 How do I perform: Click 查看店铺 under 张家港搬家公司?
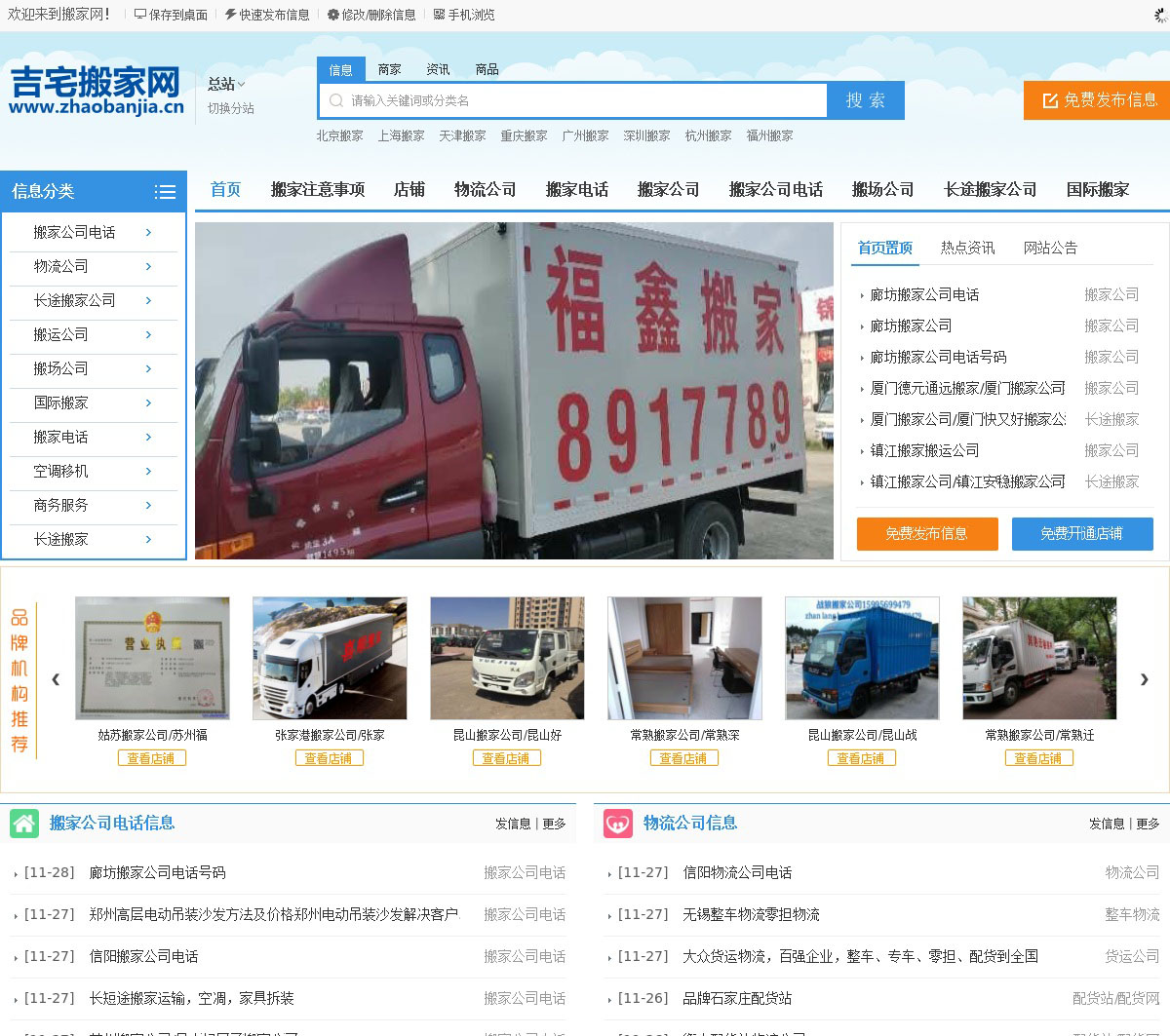click(x=329, y=758)
